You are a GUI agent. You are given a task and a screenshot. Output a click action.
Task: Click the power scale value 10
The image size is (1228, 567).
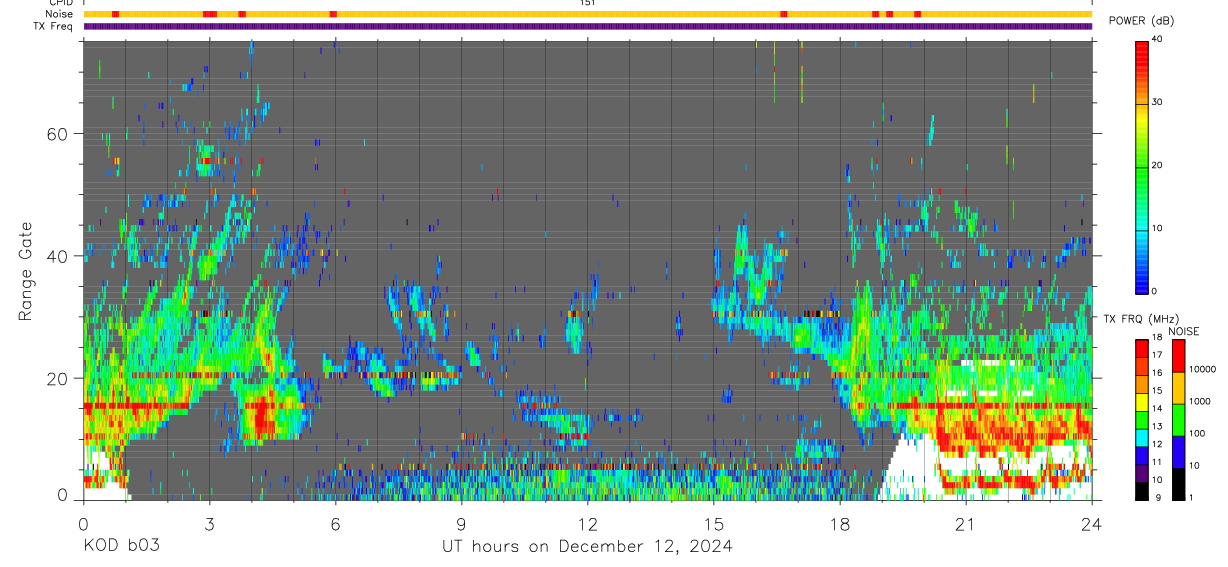[1158, 228]
